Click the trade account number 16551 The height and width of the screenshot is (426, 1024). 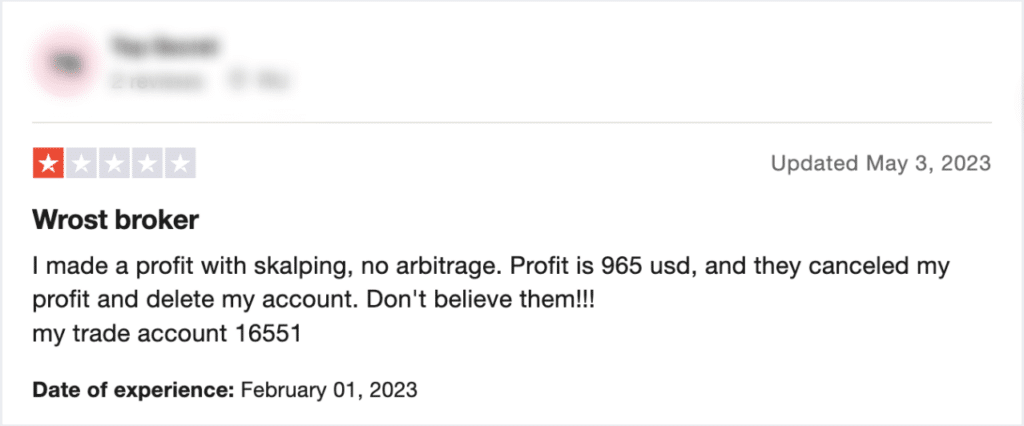coord(268,334)
